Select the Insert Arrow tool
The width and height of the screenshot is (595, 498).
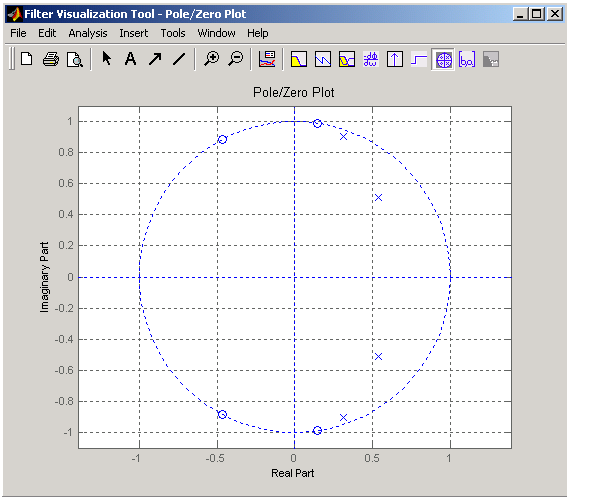click(155, 59)
